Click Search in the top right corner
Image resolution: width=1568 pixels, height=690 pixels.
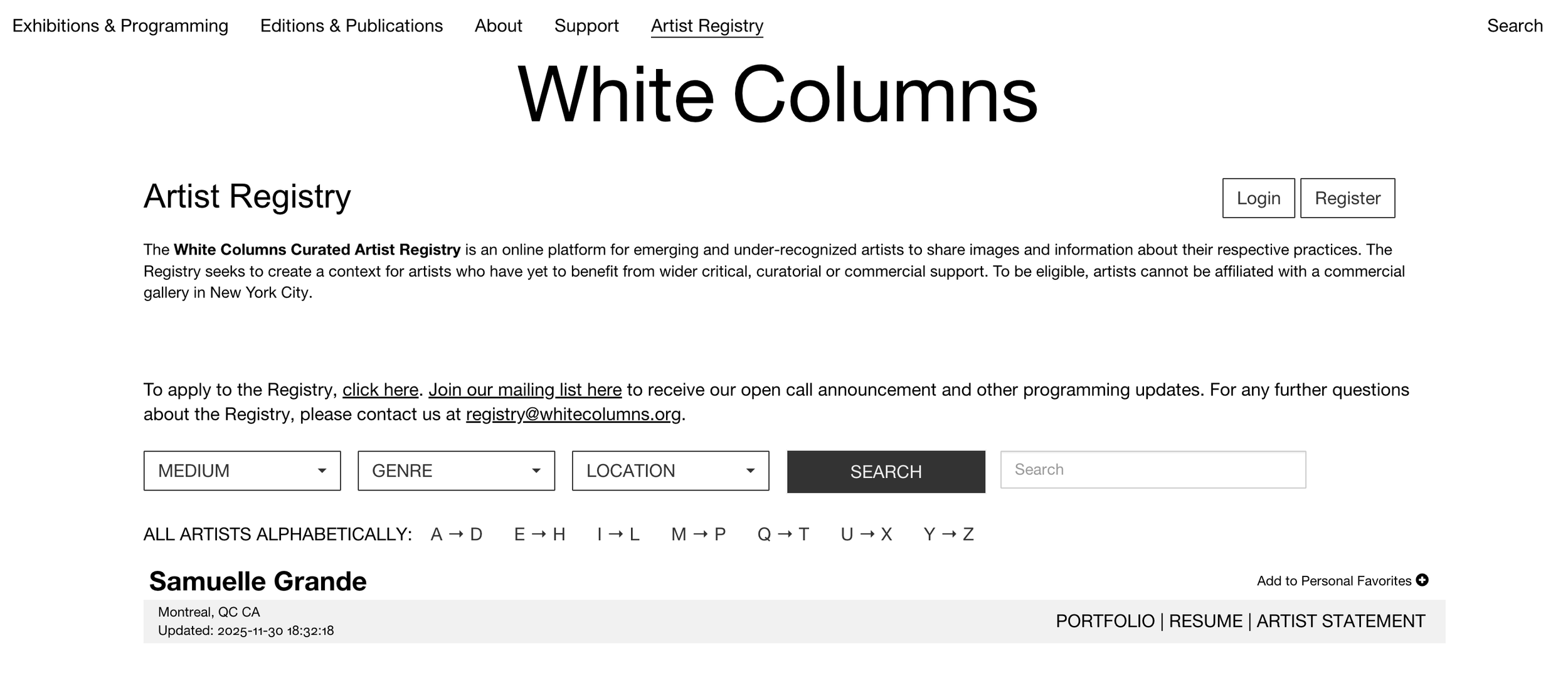[1514, 26]
